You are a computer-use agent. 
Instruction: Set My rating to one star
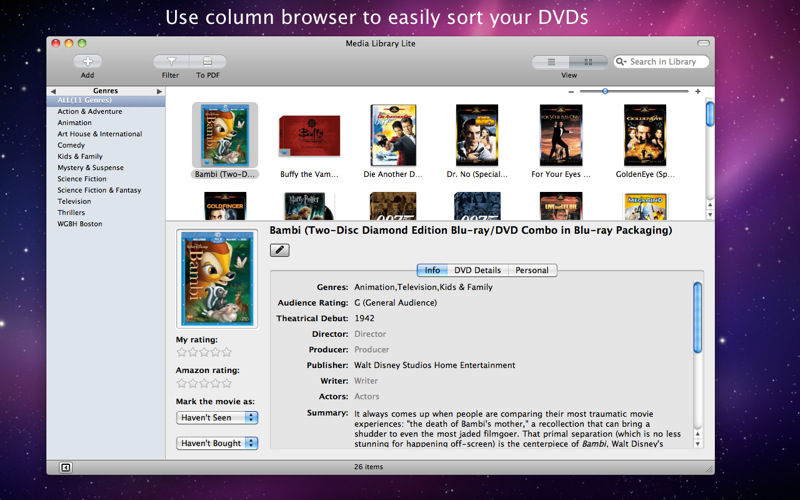pos(181,352)
